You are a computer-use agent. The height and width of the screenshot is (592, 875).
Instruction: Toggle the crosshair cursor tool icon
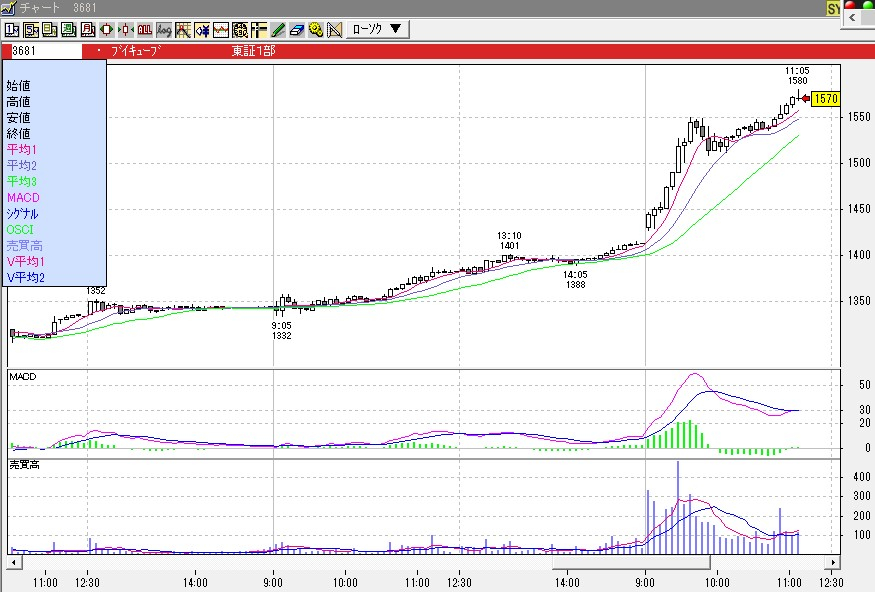click(259, 29)
